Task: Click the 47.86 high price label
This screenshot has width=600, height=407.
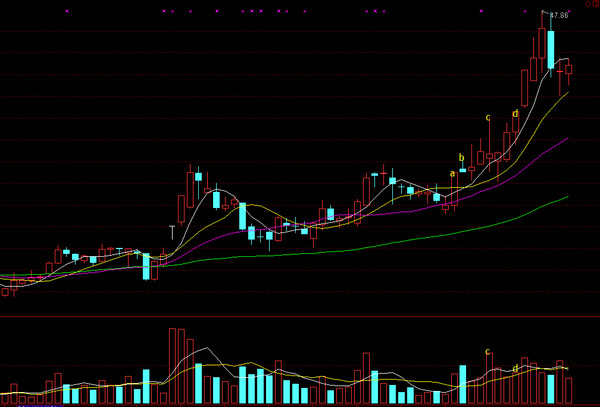Action: [x=559, y=15]
